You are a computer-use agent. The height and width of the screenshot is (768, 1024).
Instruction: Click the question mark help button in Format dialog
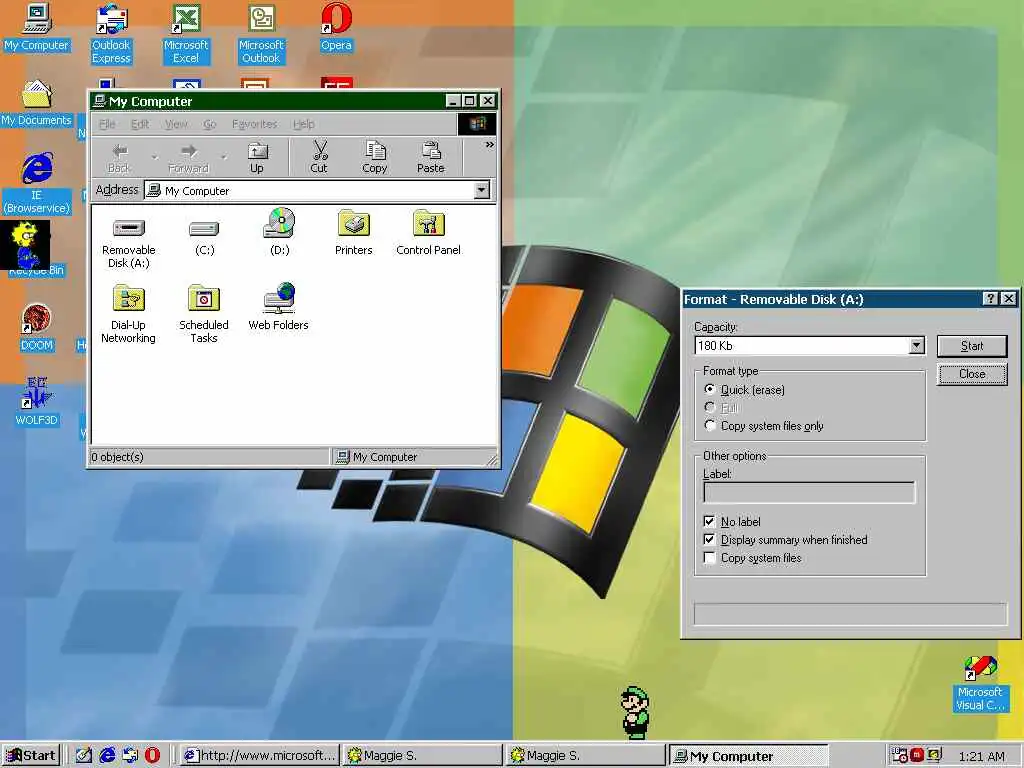point(990,299)
